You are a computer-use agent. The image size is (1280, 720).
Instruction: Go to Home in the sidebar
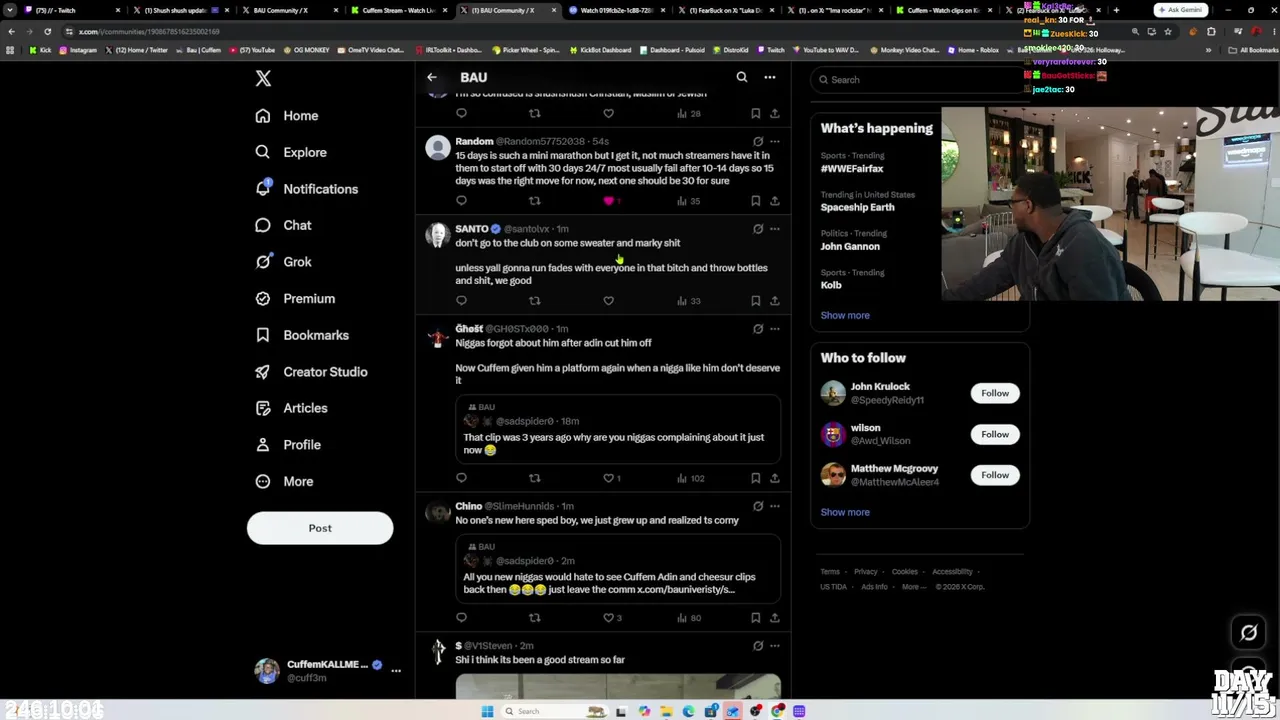[286, 116]
